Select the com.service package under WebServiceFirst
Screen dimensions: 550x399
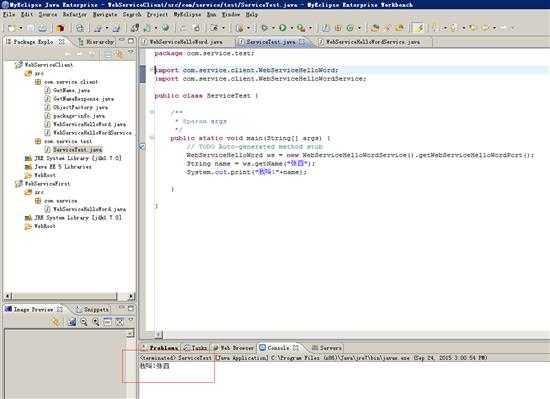pos(56,201)
